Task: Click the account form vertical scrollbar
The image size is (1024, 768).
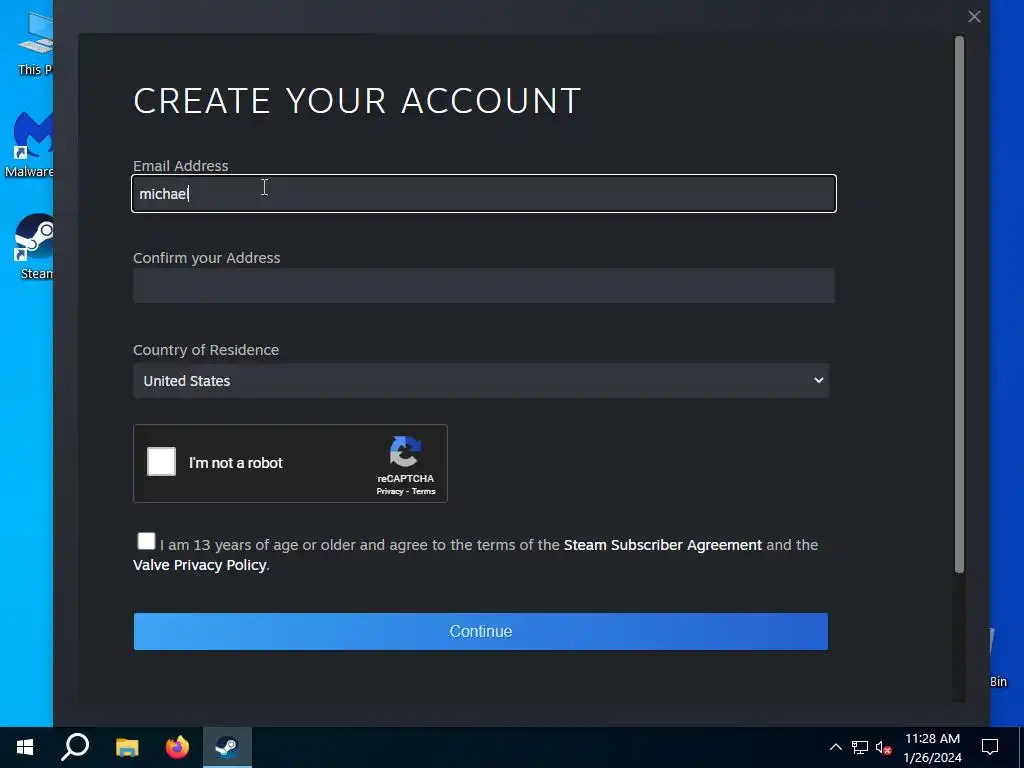Action: click(959, 305)
